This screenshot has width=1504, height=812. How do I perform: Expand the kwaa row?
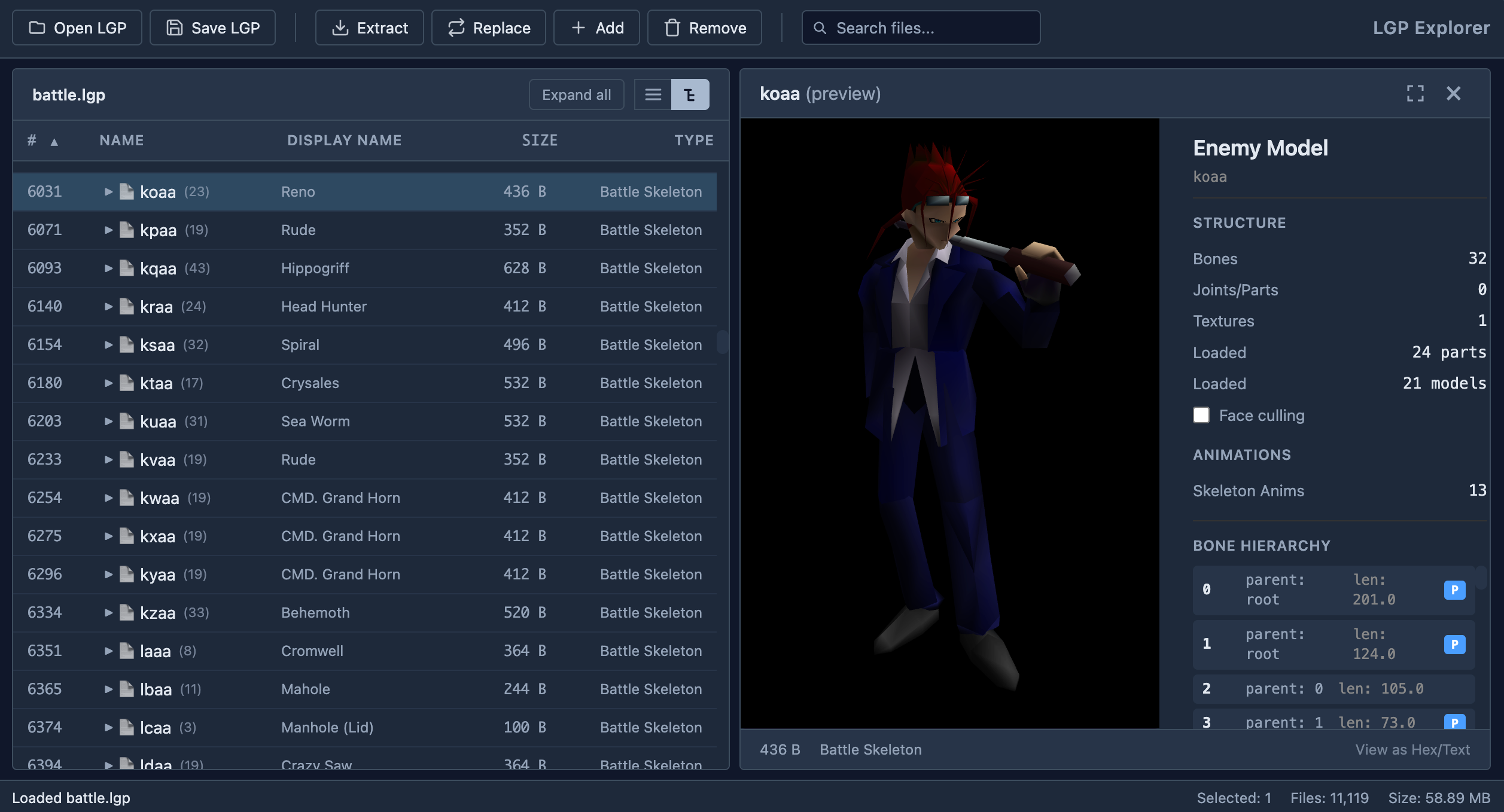point(108,497)
